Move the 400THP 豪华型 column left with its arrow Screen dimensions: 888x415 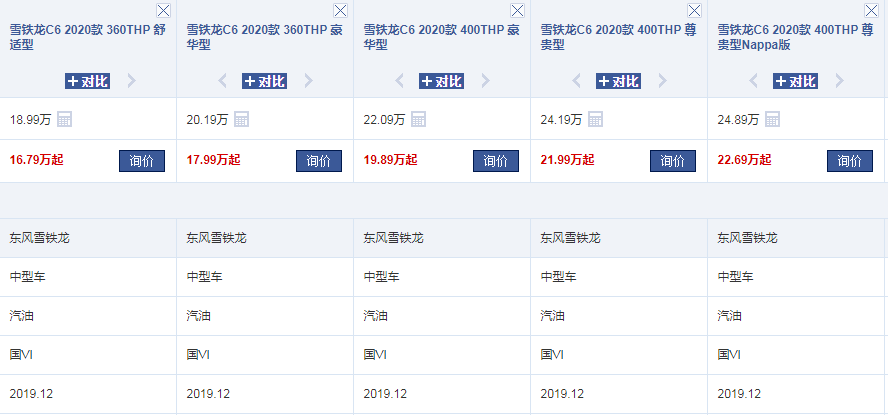click(x=399, y=81)
